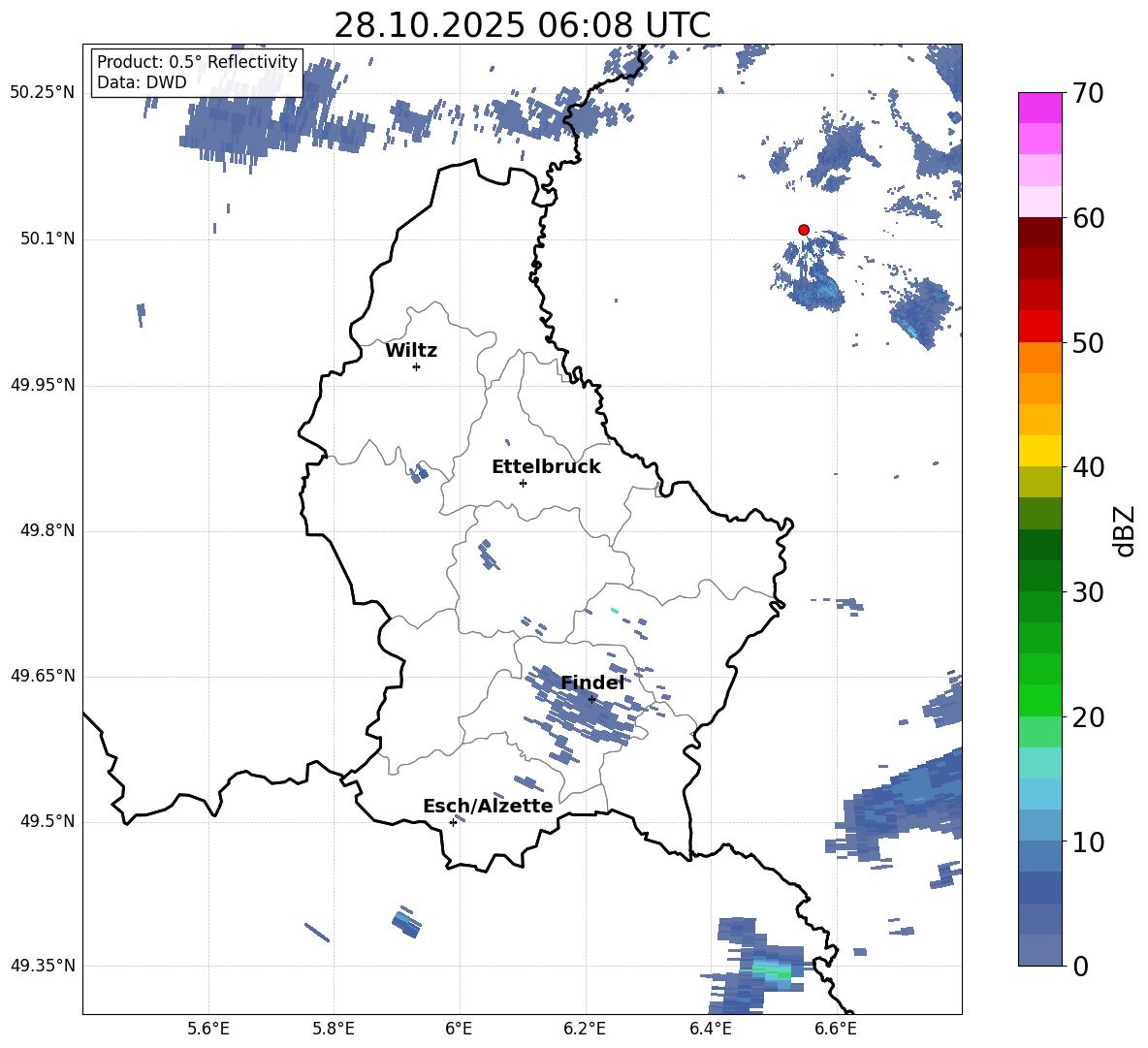The image size is (1148, 1048).
Task: Click the 50.25°N latitude label
Action: 43,93
